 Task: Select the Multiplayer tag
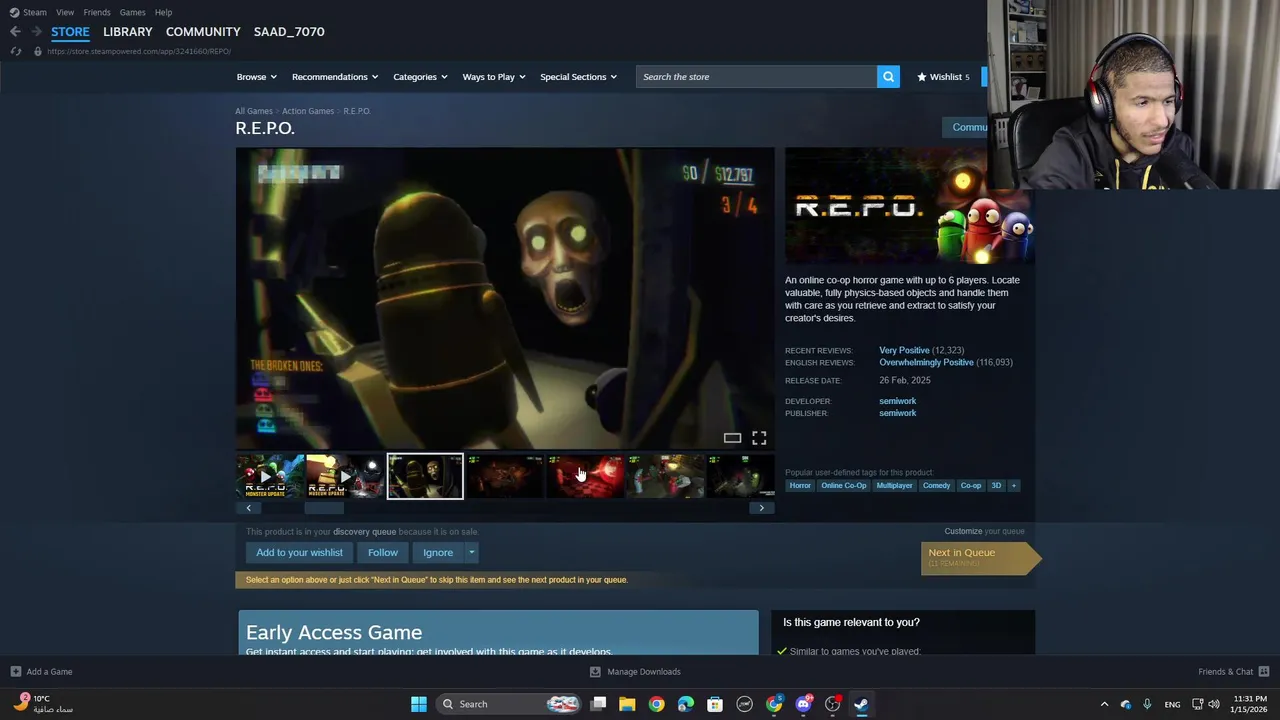tap(894, 486)
